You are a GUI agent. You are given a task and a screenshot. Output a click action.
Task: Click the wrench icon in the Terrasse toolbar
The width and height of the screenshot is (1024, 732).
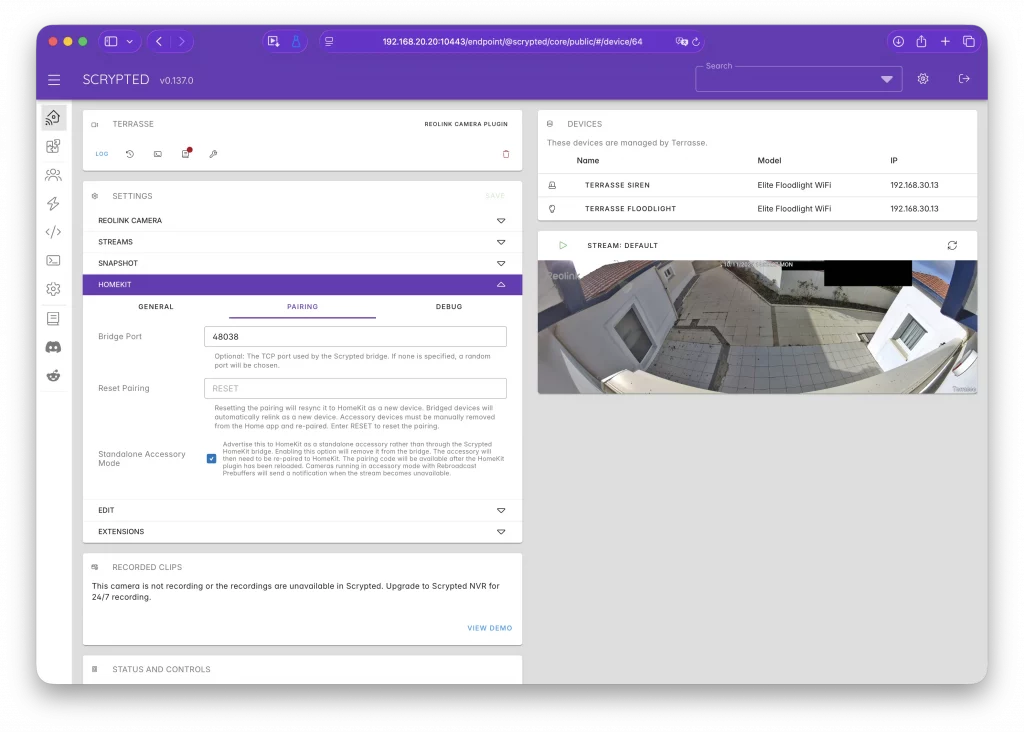[213, 154]
